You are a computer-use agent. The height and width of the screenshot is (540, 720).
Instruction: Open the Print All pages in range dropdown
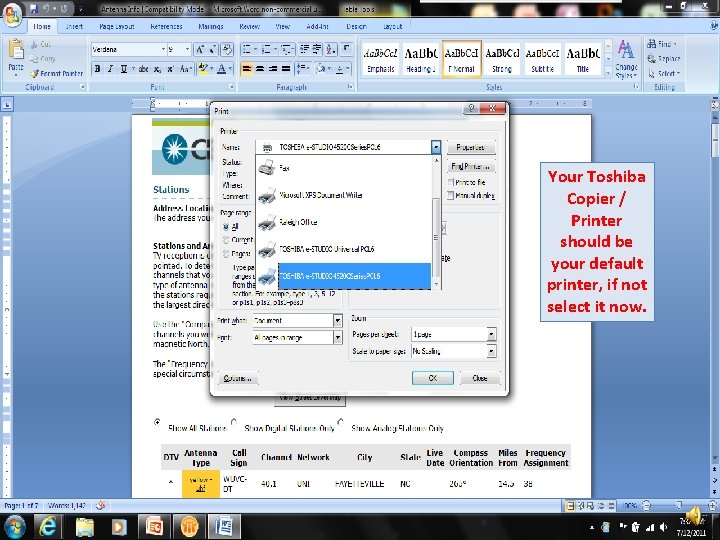pyautogui.click(x=338, y=338)
